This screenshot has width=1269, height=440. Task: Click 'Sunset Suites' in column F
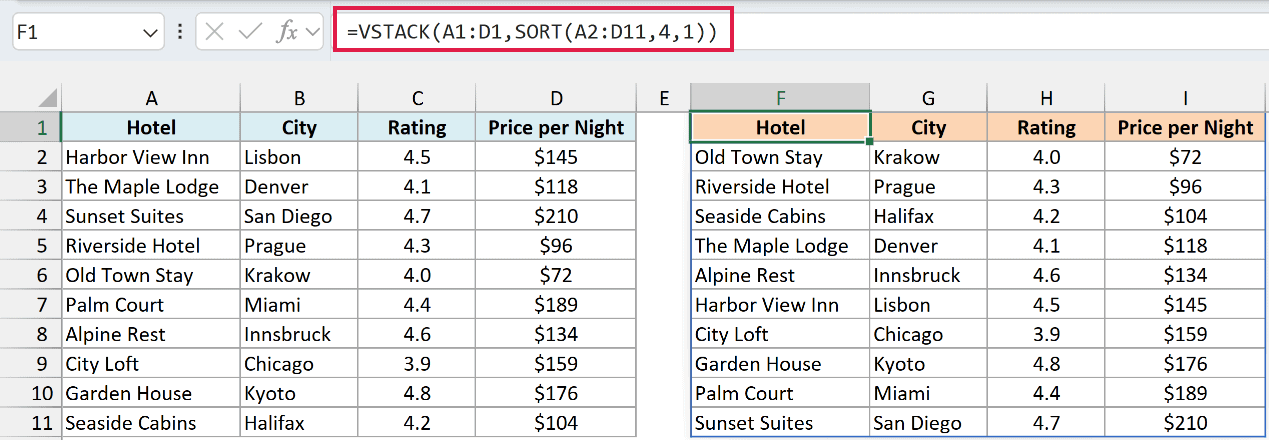point(754,423)
